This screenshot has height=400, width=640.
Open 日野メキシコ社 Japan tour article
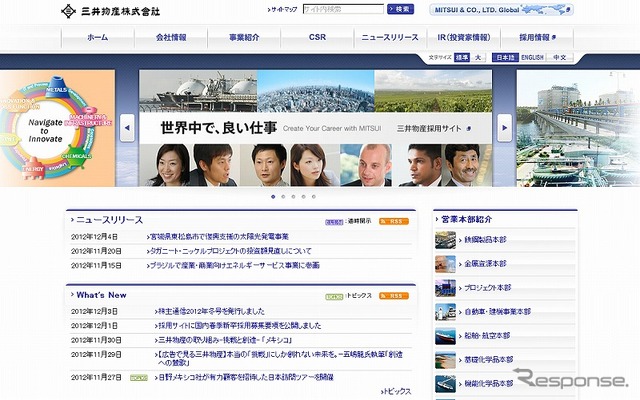pos(244,378)
